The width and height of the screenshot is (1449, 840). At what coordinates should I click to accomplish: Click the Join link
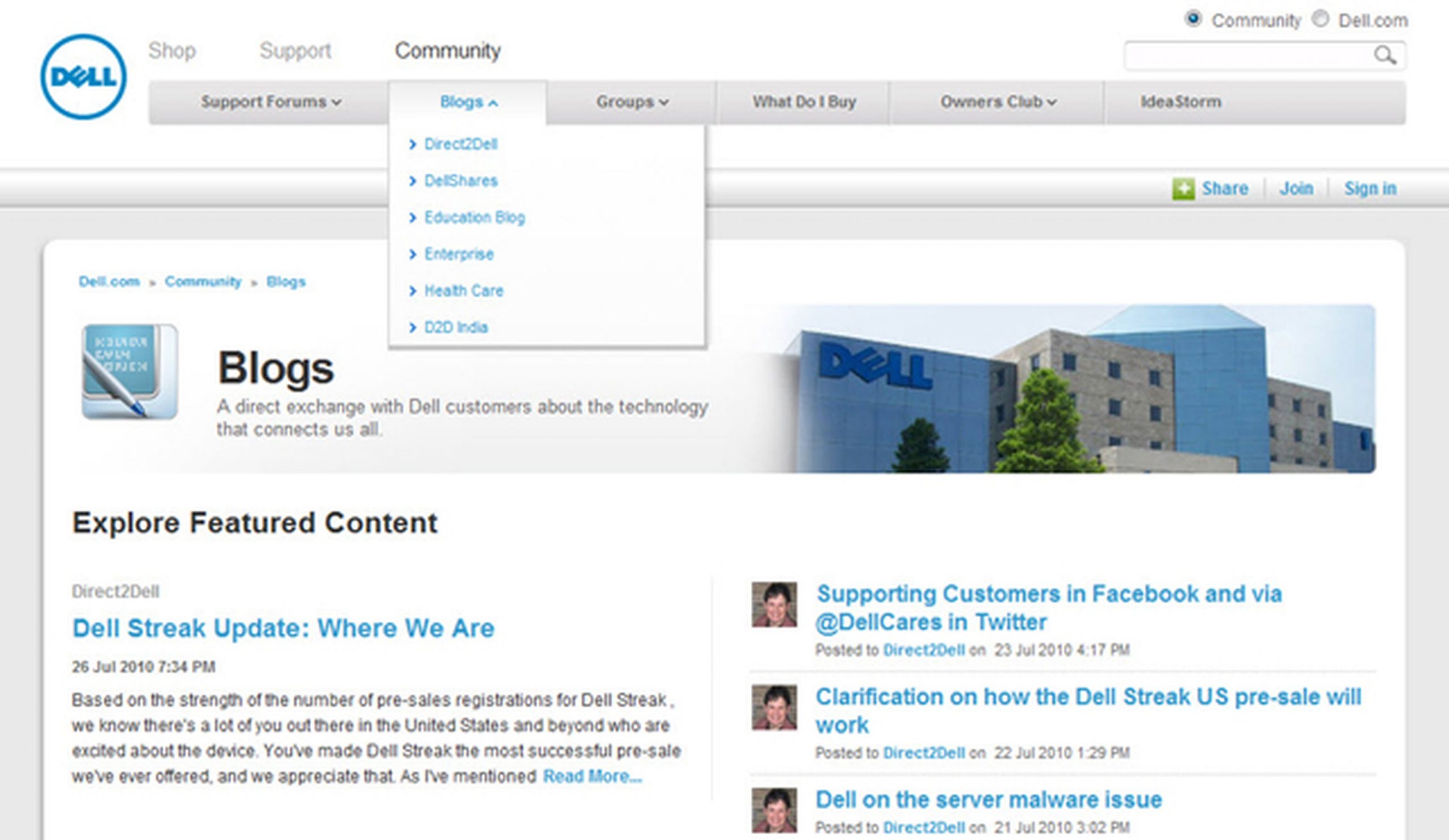pyautogui.click(x=1296, y=188)
